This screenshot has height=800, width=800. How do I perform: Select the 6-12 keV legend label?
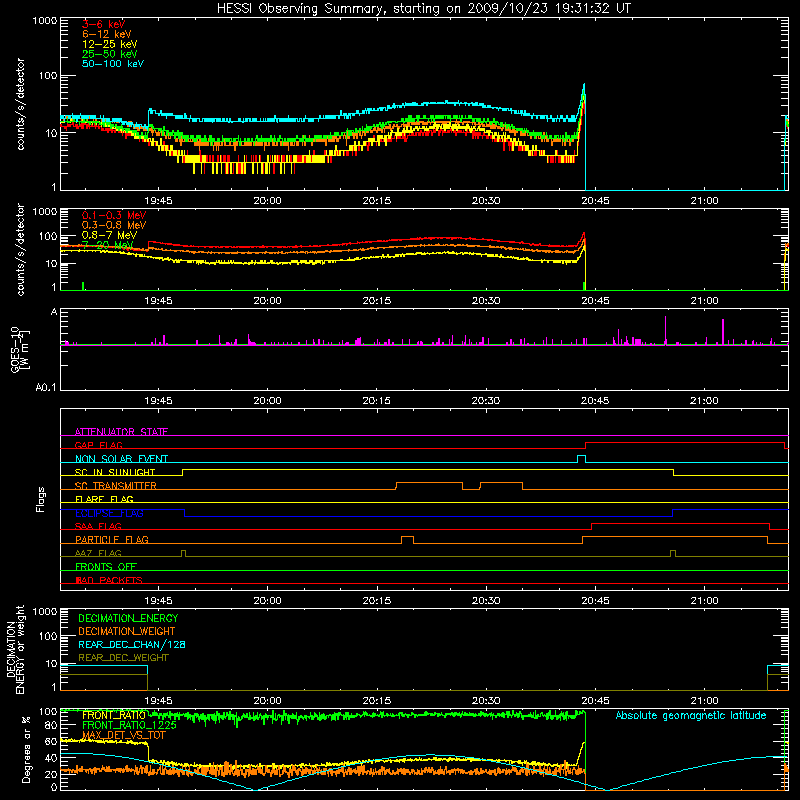pos(106,34)
